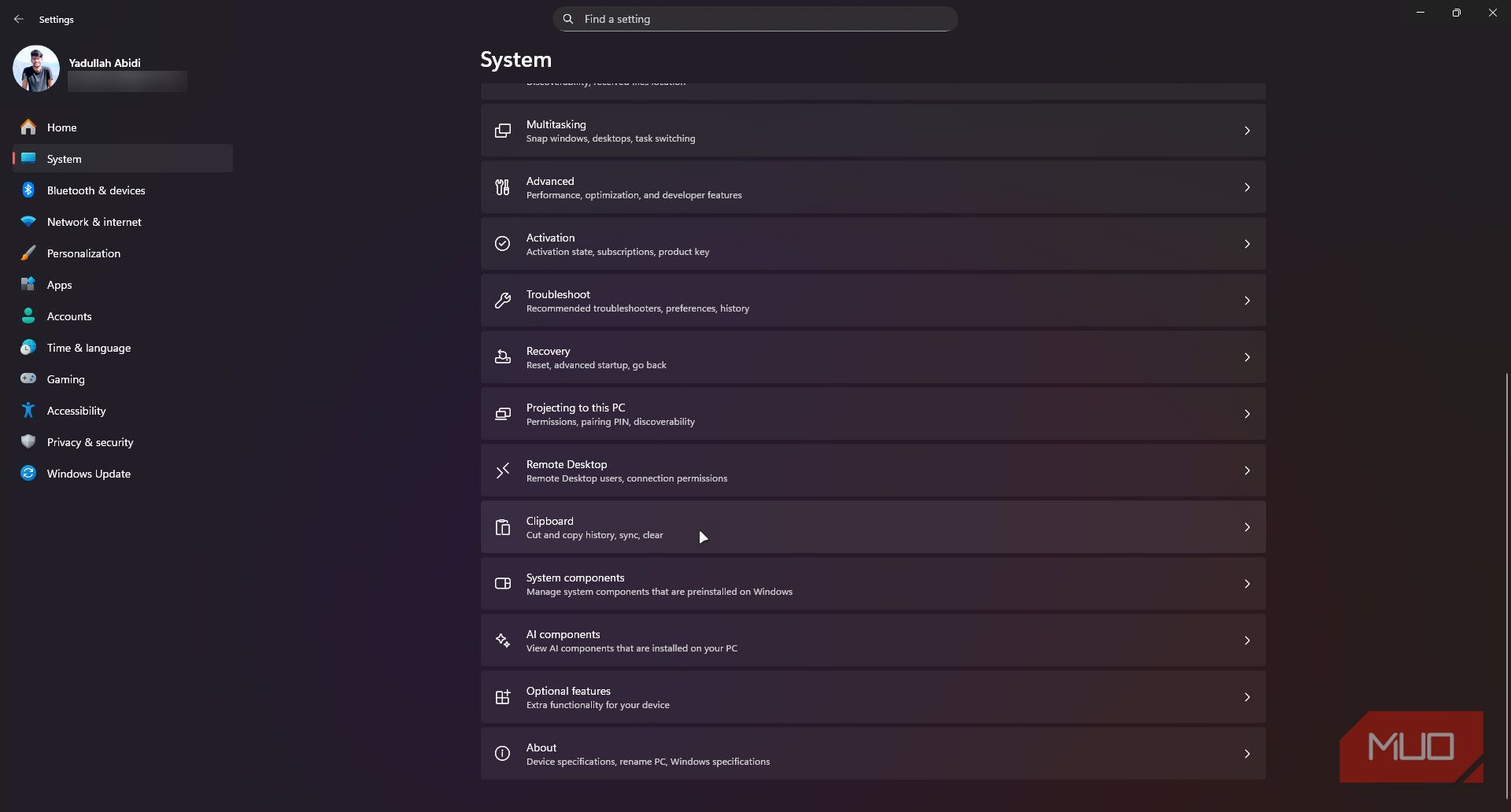Click the Remote Desktop icon
Viewport: 1511px width, 812px height.
tap(502, 471)
